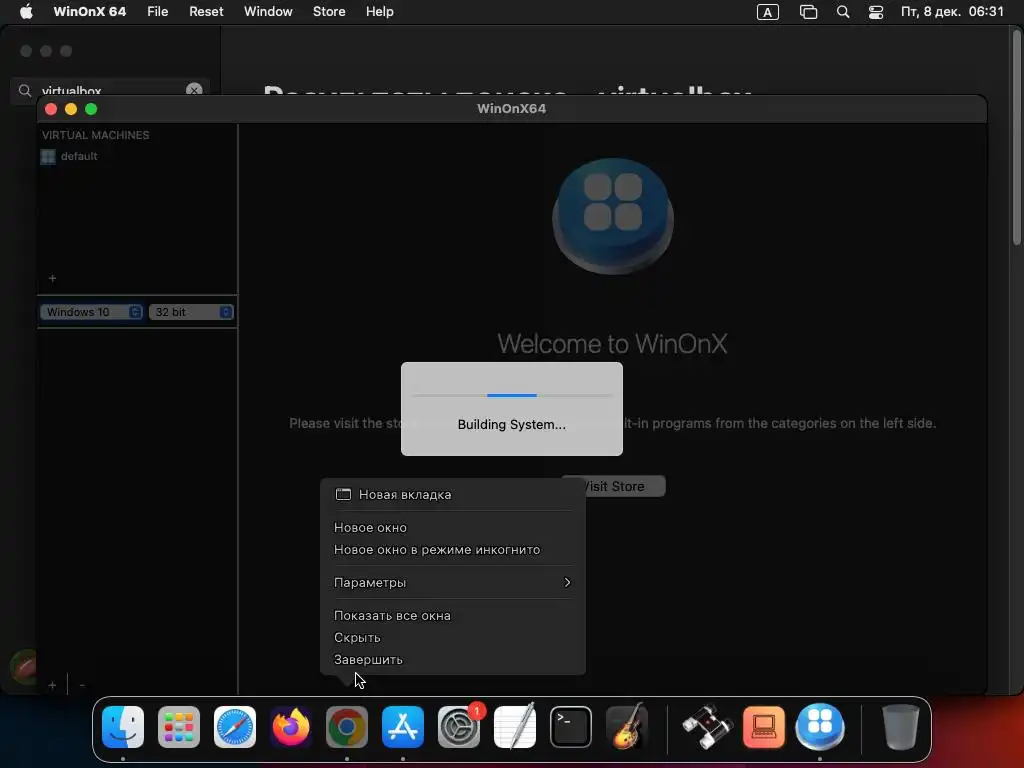The height and width of the screenshot is (768, 1024).
Task: Open Launchpad in the Dock
Action: tap(179, 727)
